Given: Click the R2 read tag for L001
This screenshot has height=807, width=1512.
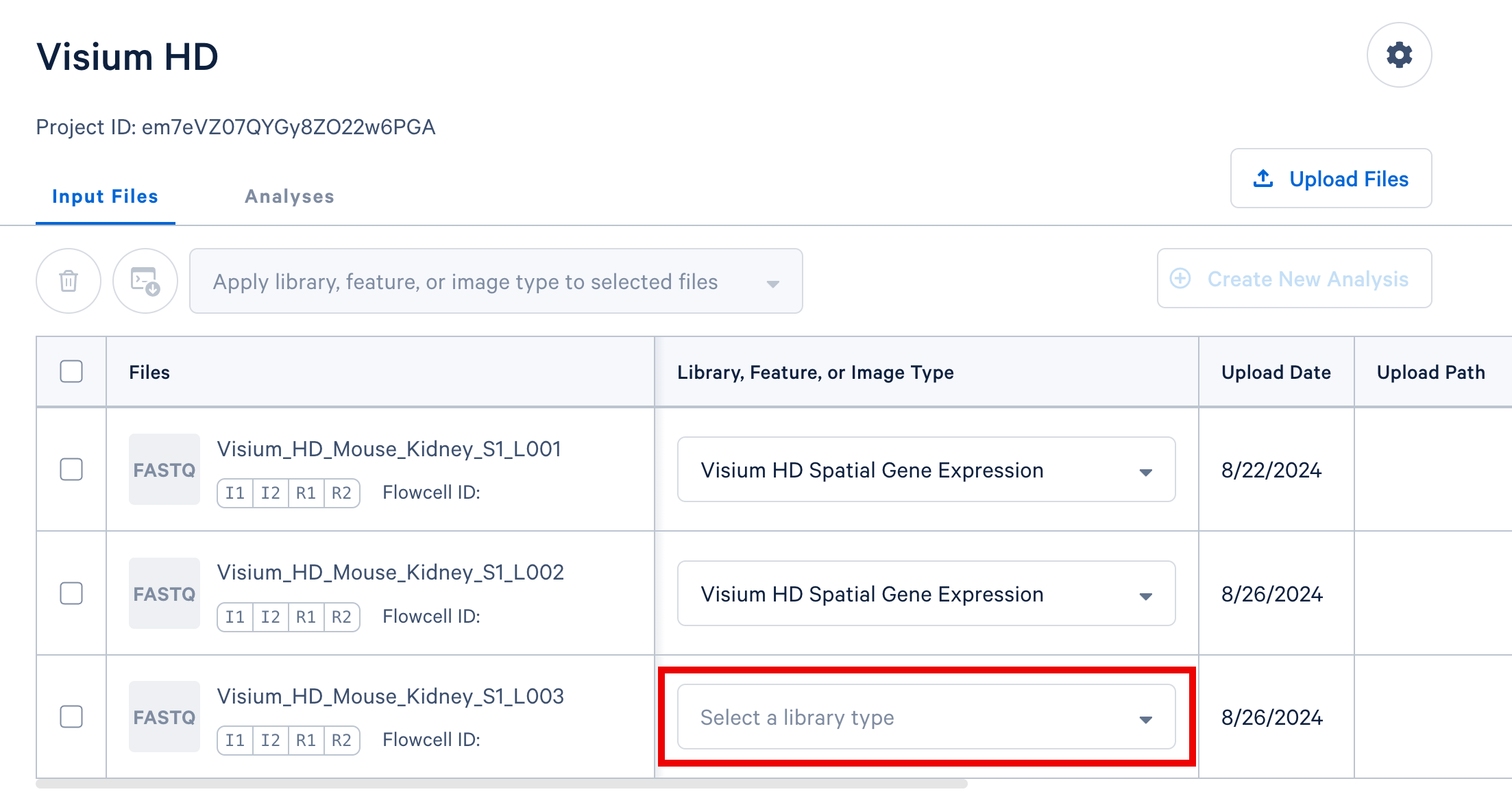Looking at the screenshot, I should coord(341,493).
